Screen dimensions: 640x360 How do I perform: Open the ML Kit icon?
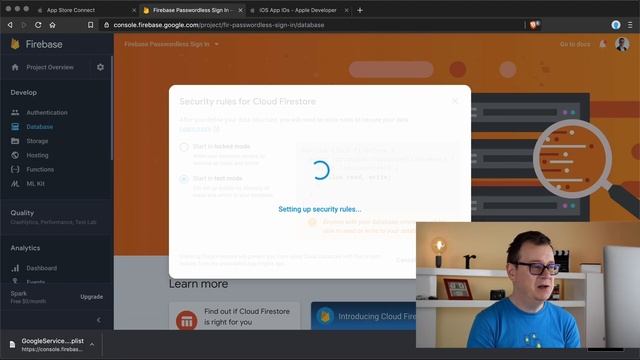pos(15,184)
